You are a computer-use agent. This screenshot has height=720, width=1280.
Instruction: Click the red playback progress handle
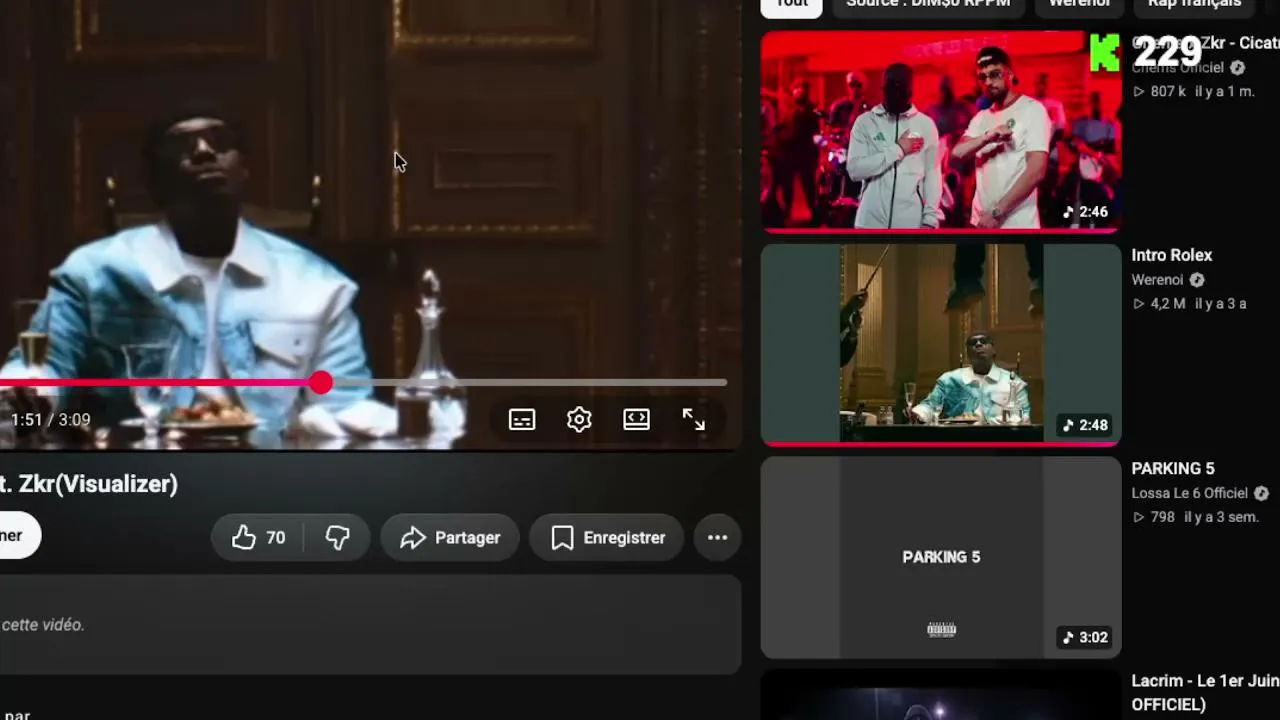pos(320,383)
